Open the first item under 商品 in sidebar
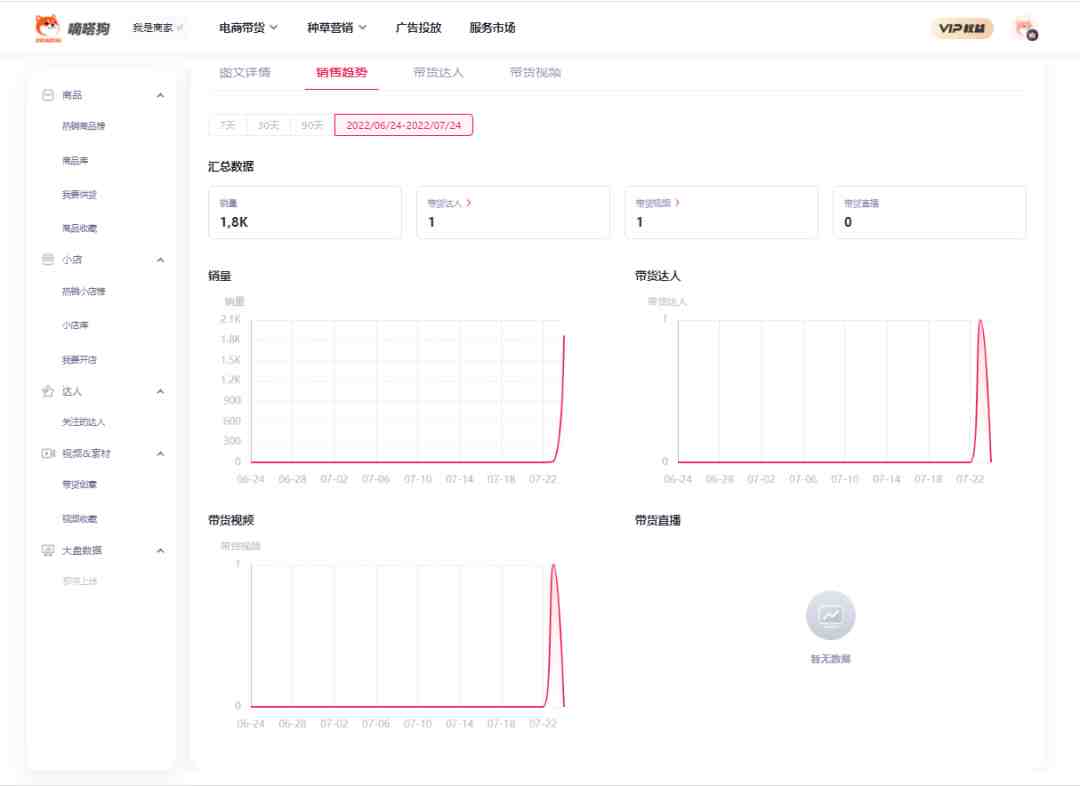The image size is (1080, 786). [83, 126]
